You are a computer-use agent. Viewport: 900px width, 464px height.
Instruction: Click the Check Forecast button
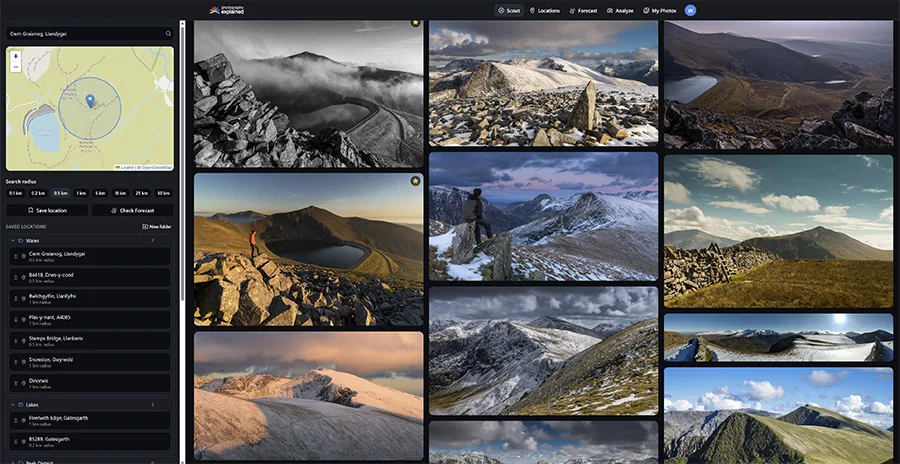pos(133,210)
